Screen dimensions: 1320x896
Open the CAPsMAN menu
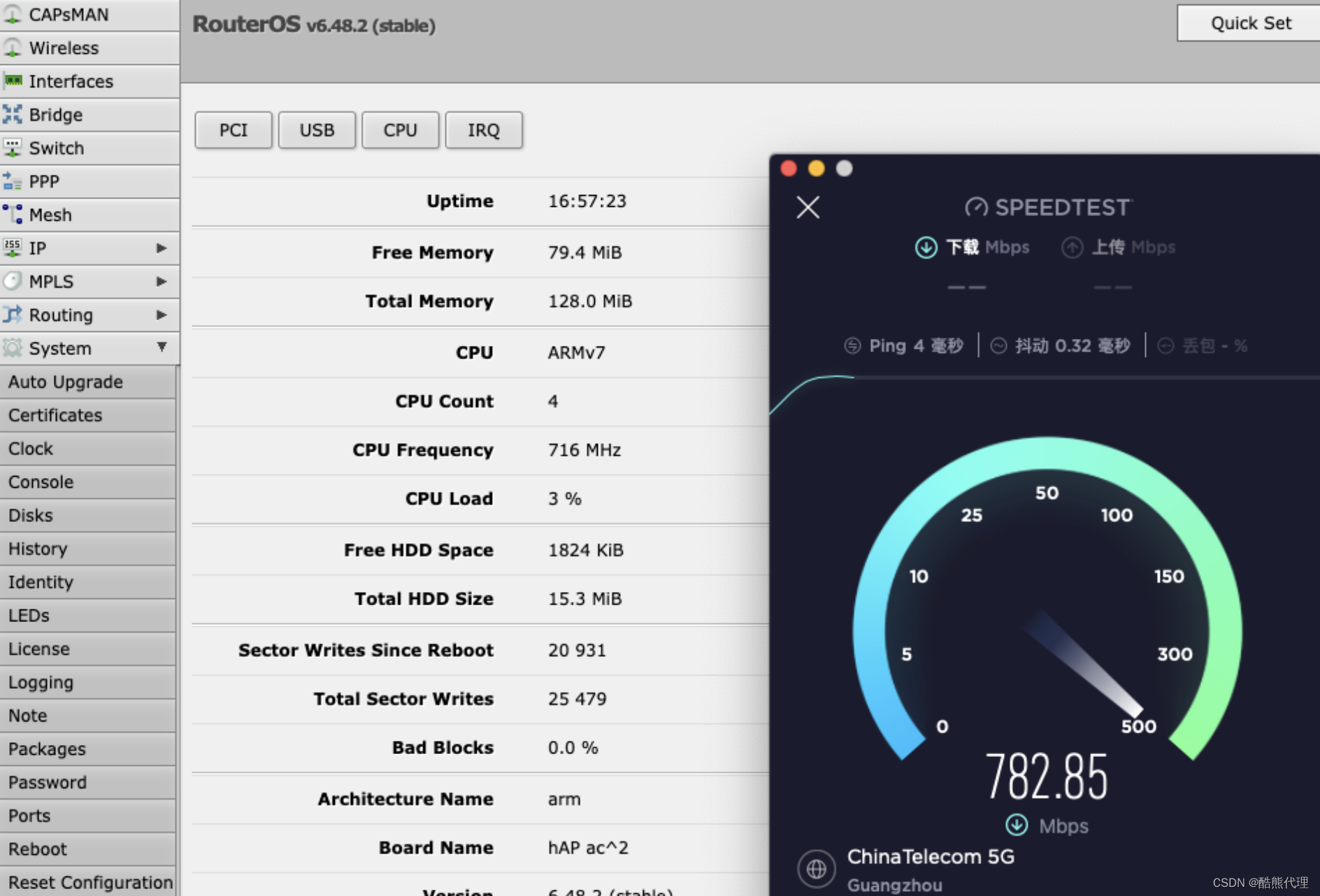coord(89,15)
